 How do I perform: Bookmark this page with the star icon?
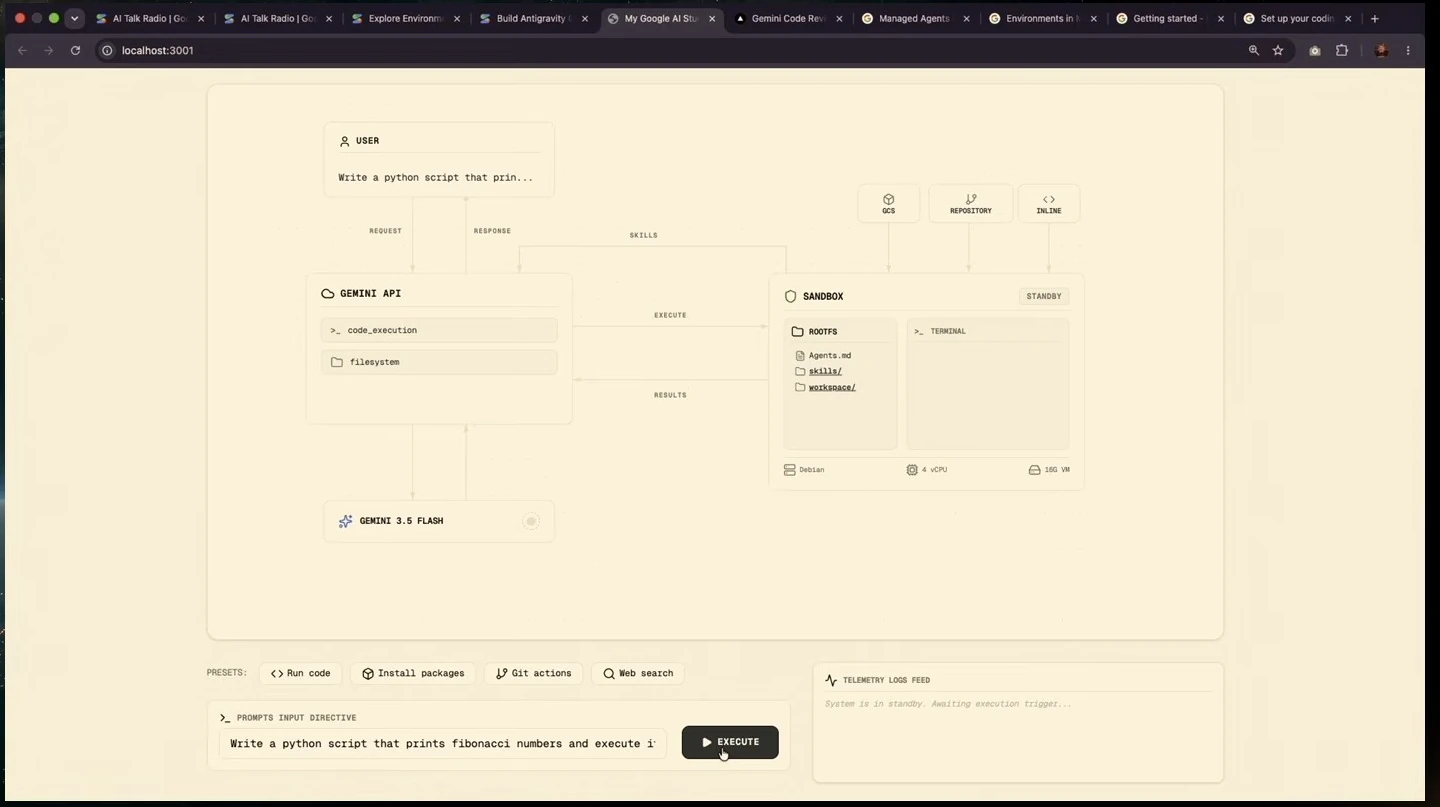[1278, 50]
